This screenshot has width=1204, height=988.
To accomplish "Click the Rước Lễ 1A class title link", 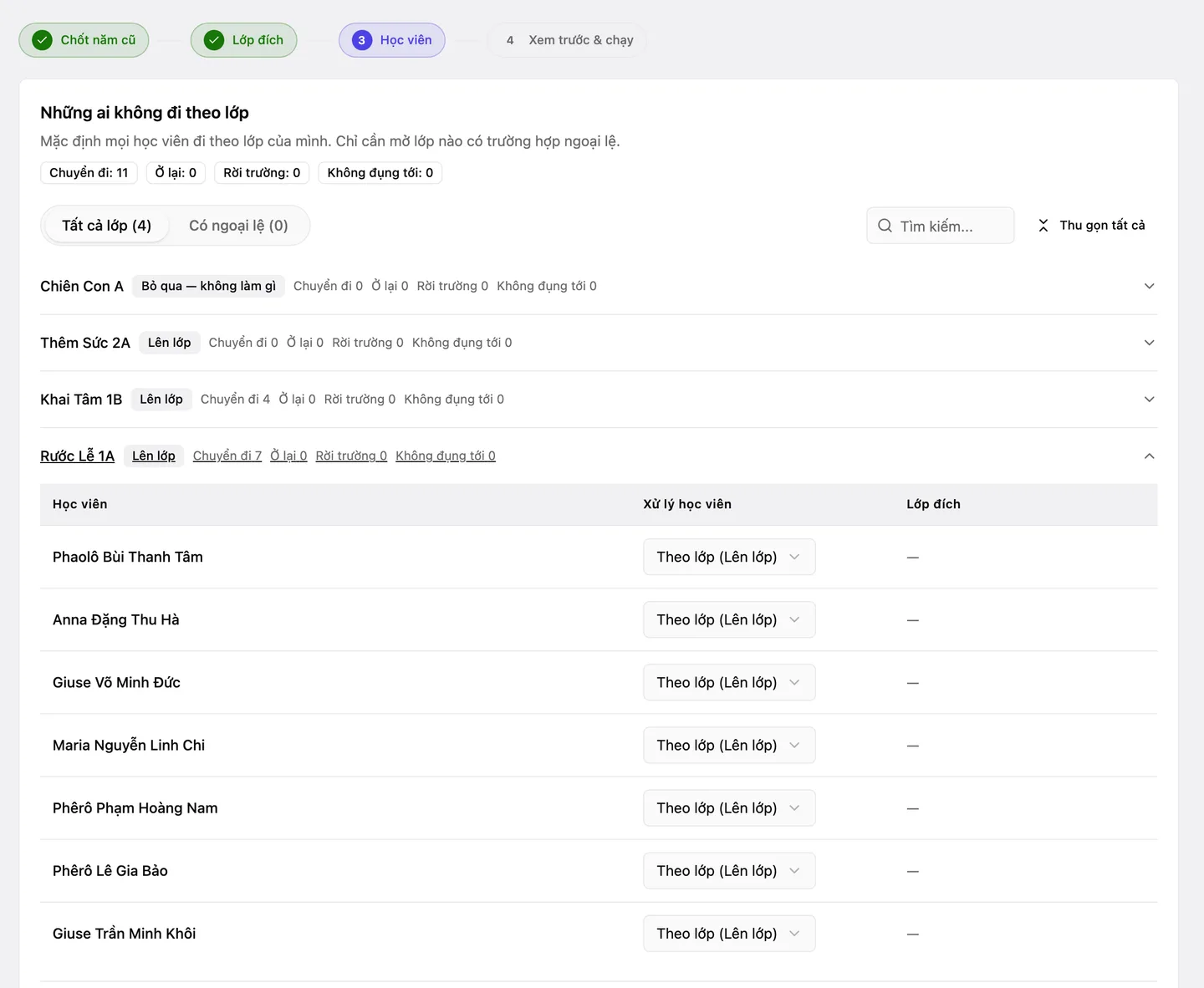I will (77, 456).
